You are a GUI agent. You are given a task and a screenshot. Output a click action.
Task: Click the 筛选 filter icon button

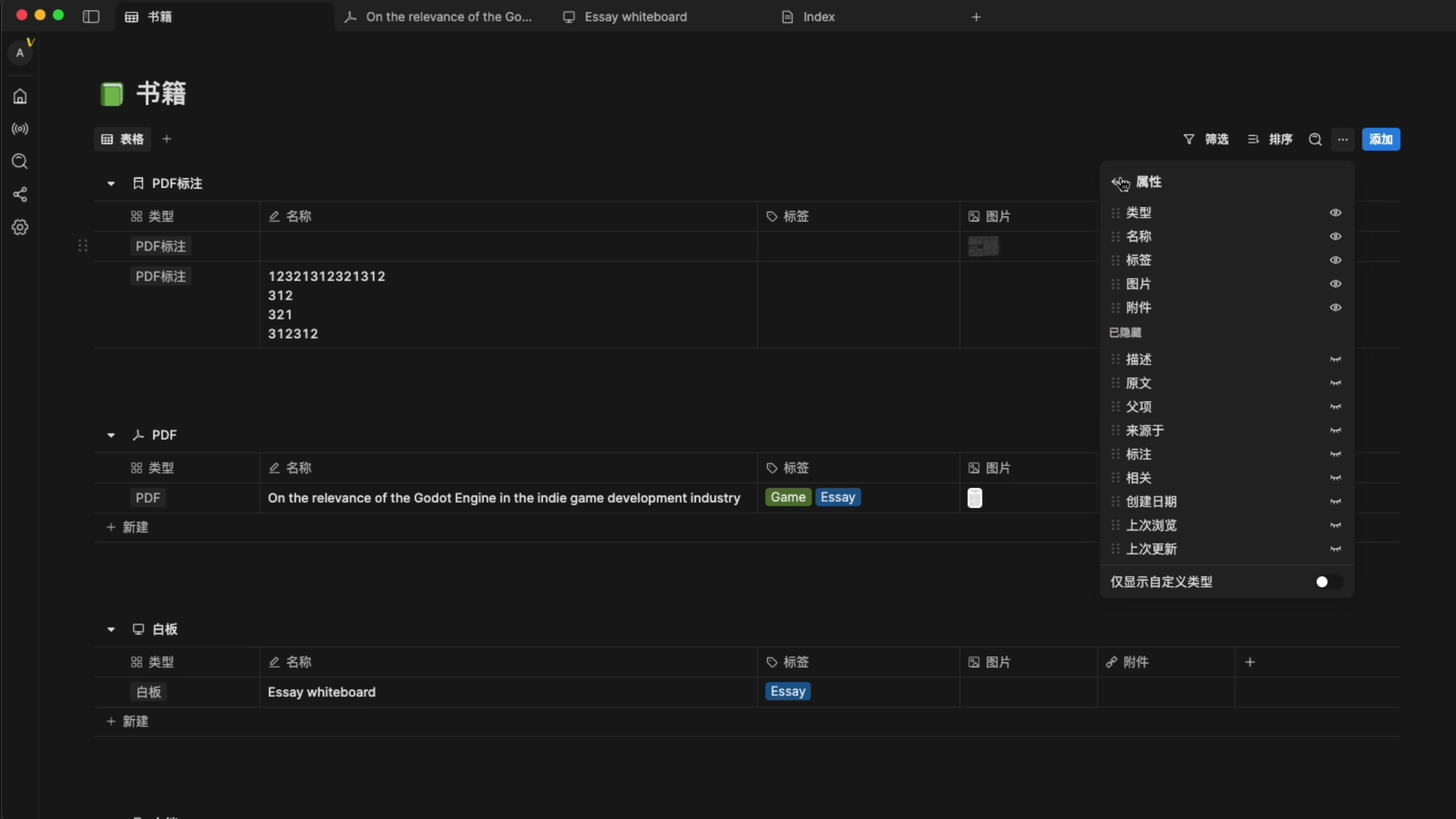pyautogui.click(x=1206, y=140)
